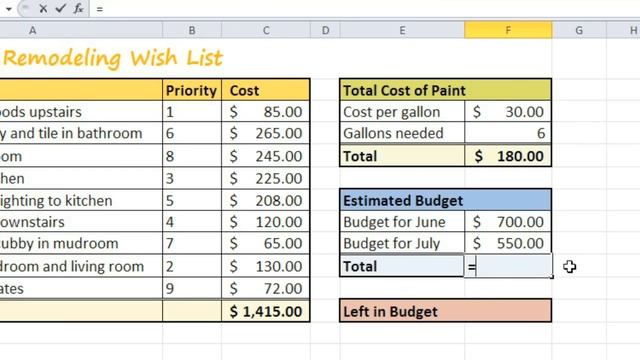Select the cost cell showing 130.00
Image resolution: width=640 pixels, height=360 pixels.
point(266,266)
